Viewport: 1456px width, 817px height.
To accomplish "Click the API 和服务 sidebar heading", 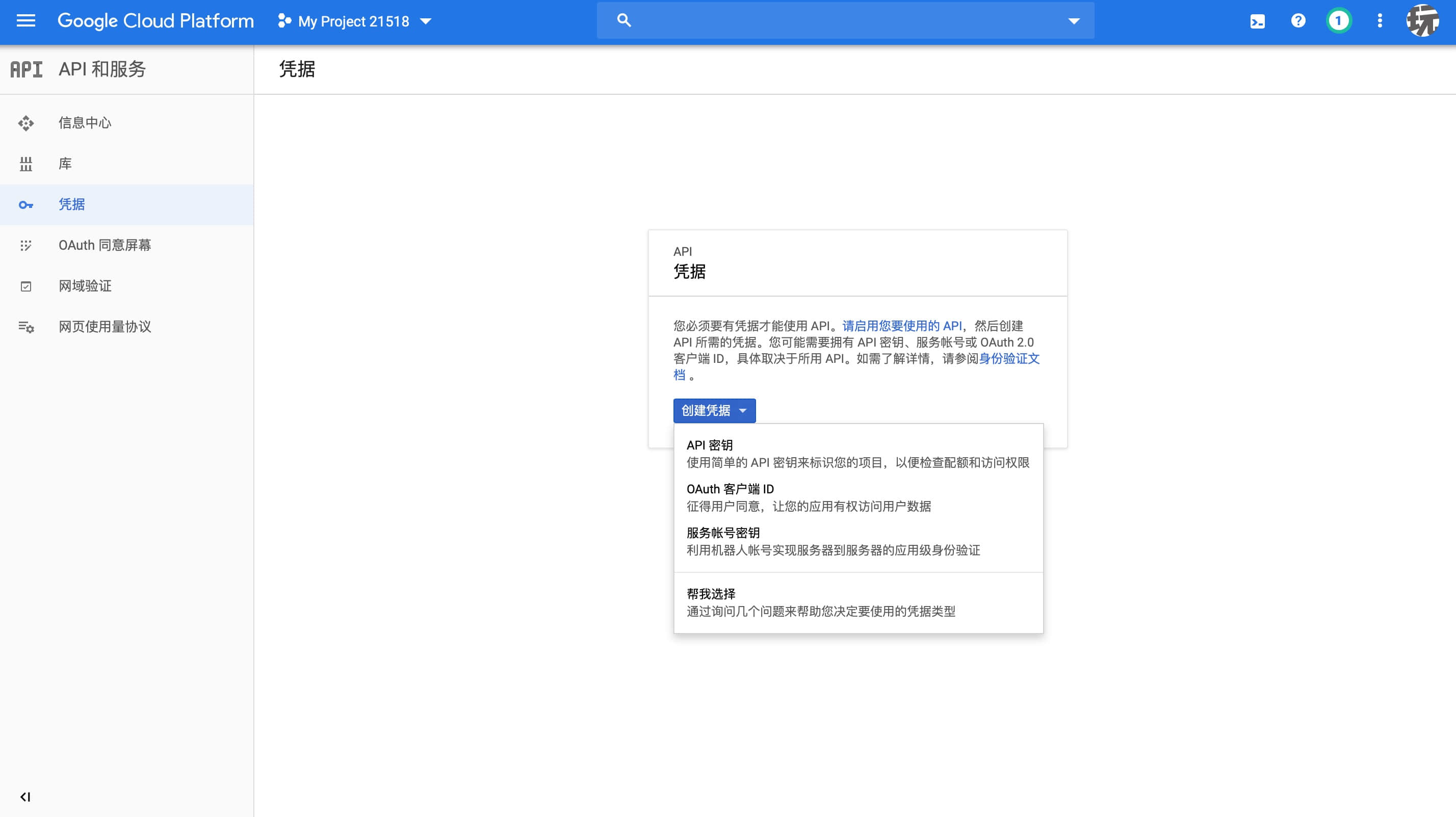I will coord(102,69).
